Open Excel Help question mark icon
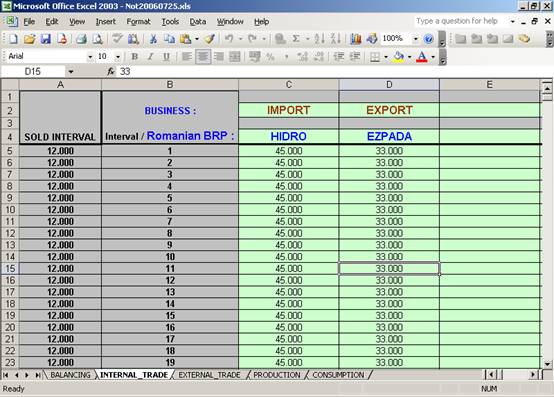The image size is (554, 397). point(428,39)
